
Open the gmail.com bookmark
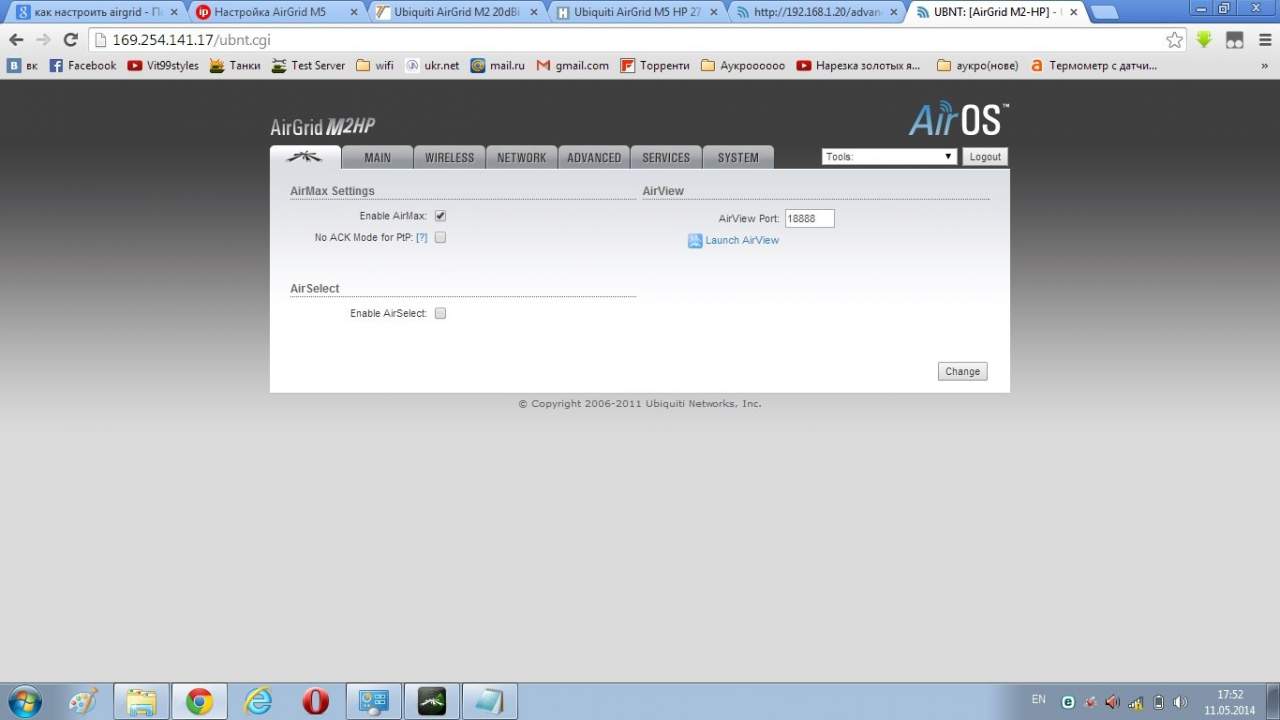[x=573, y=66]
